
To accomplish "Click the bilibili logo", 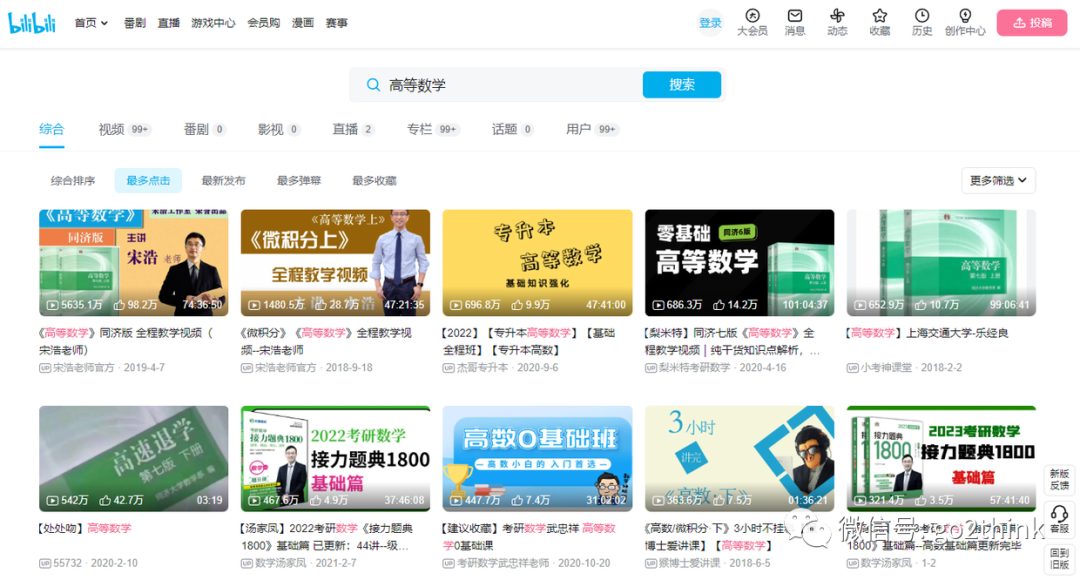I will coord(33,22).
